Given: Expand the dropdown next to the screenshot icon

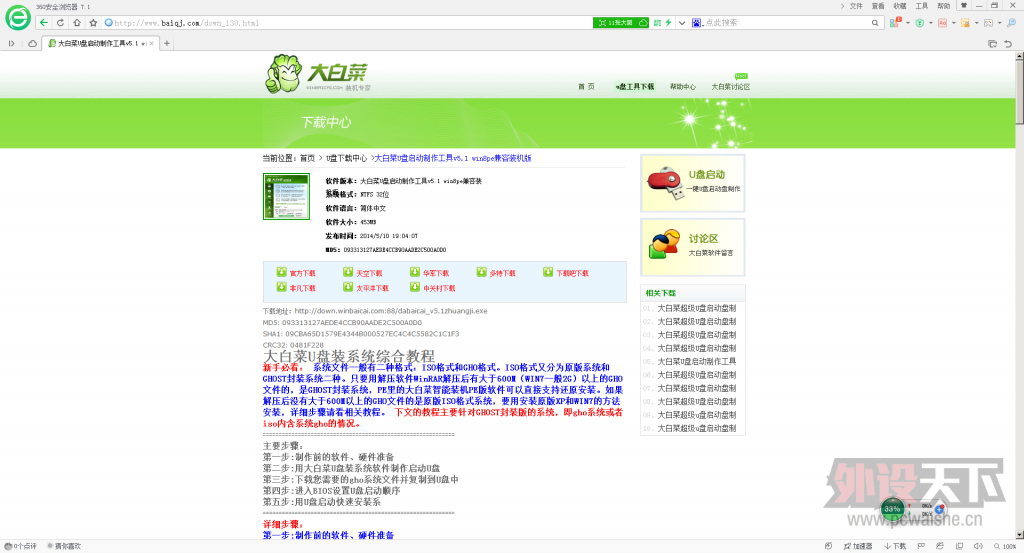Looking at the screenshot, I should [x=999, y=23].
